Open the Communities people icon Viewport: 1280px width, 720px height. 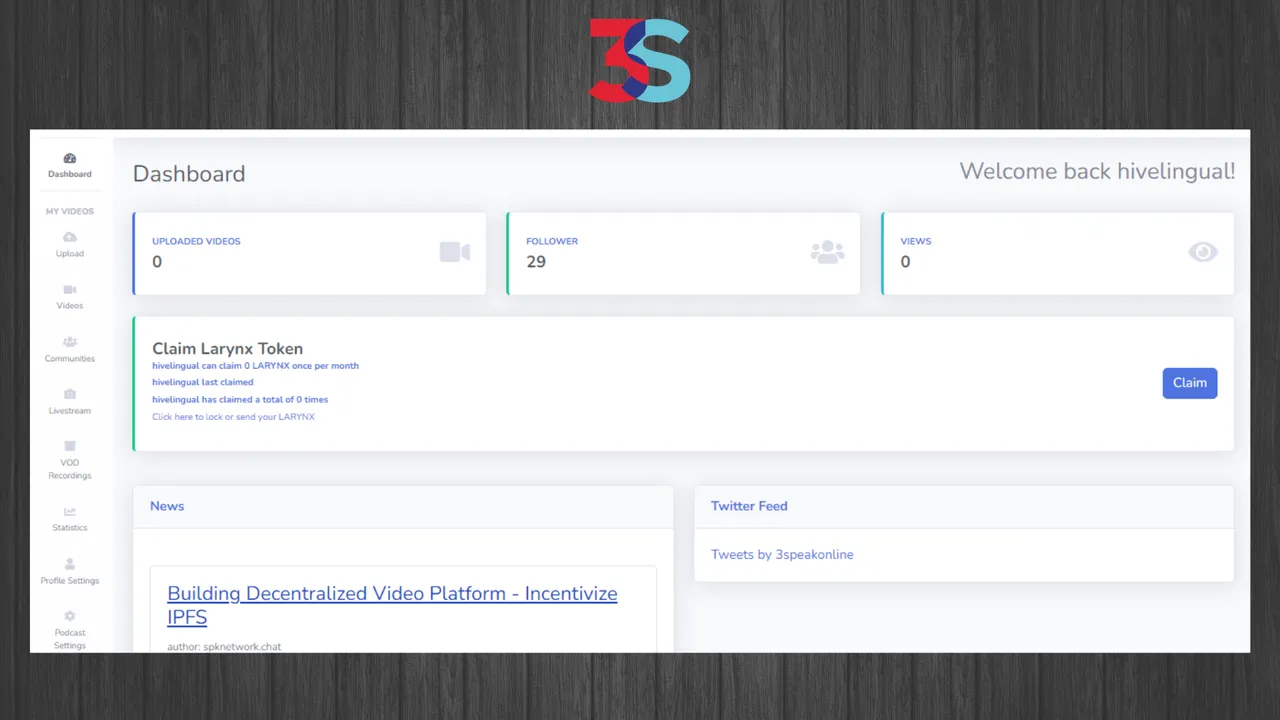pyautogui.click(x=70, y=342)
